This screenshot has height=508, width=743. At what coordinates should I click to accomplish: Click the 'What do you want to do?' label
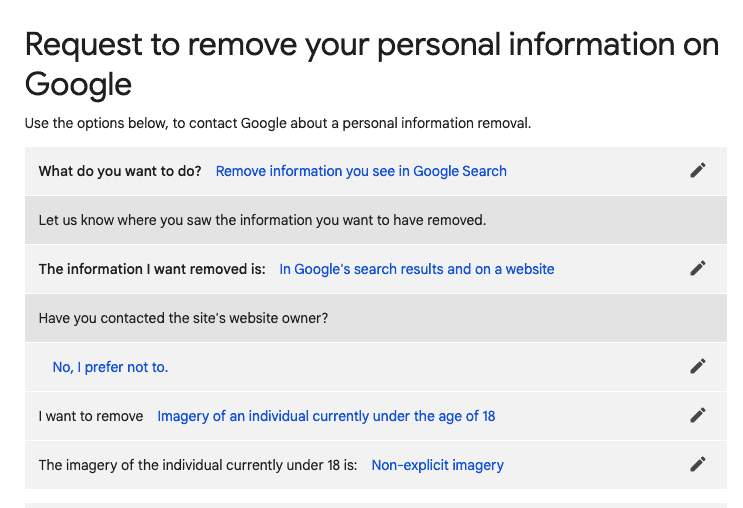pyautogui.click(x=120, y=171)
